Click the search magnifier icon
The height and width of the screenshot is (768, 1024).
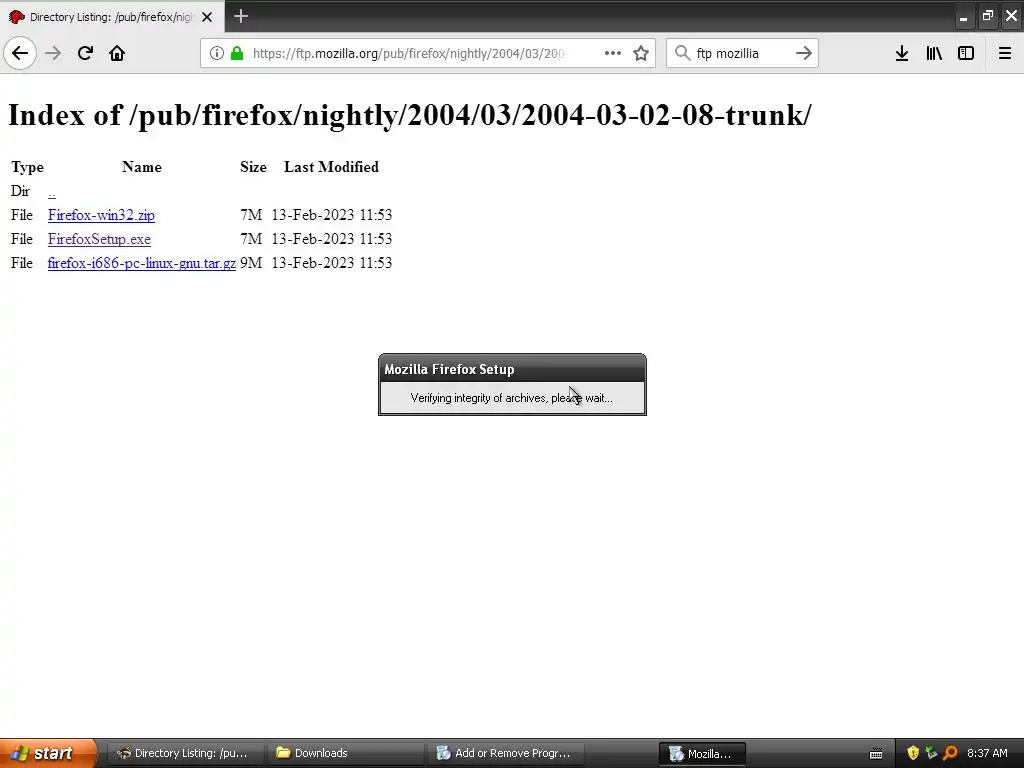682,53
